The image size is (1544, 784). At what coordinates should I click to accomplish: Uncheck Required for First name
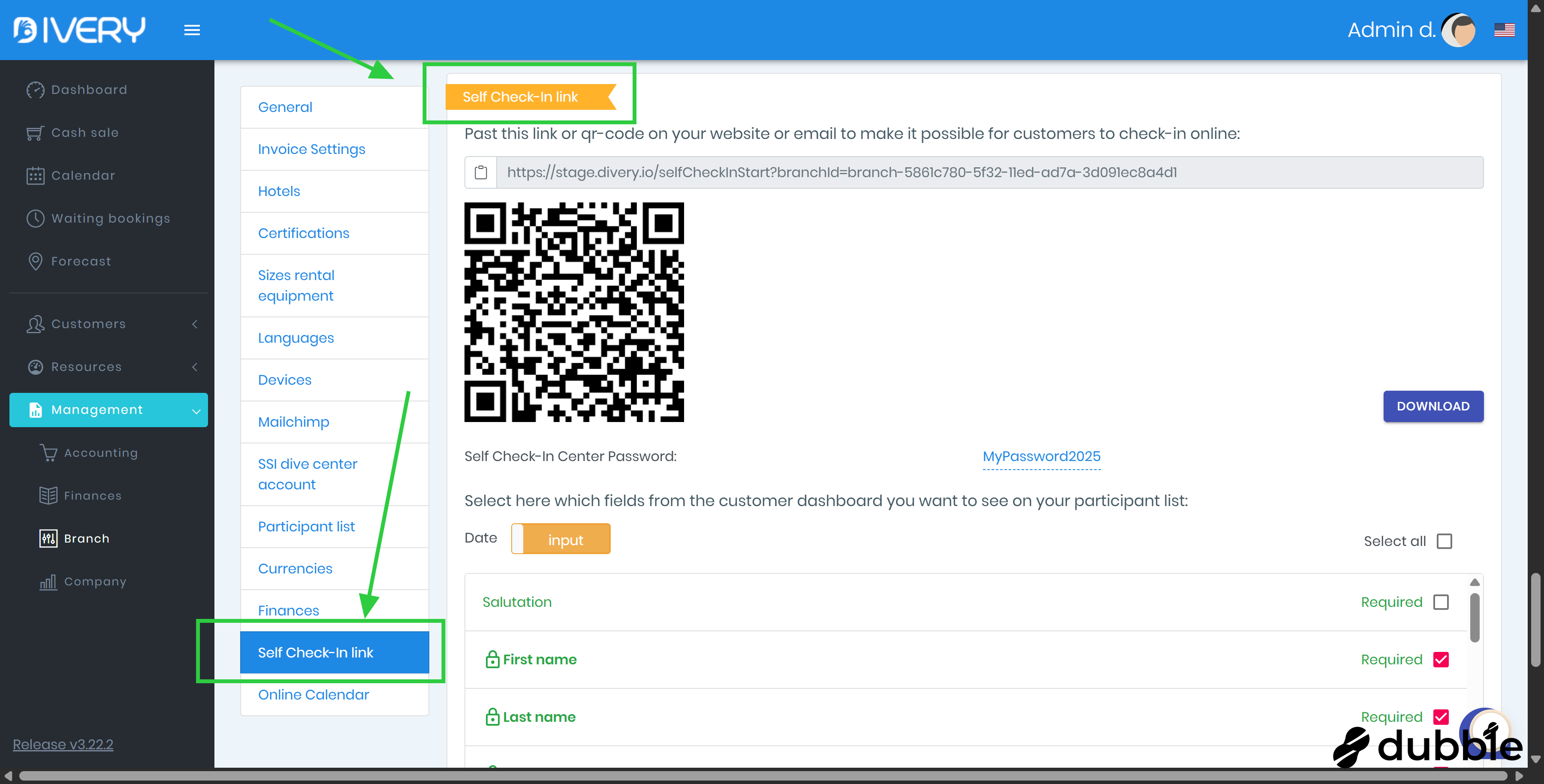click(x=1441, y=659)
